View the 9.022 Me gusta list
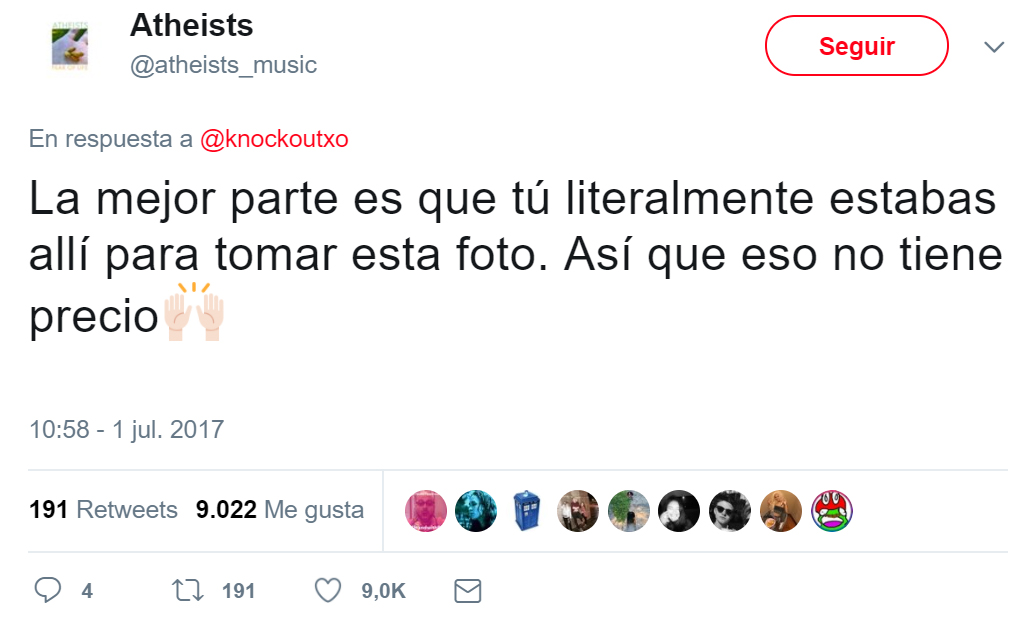 coord(280,510)
